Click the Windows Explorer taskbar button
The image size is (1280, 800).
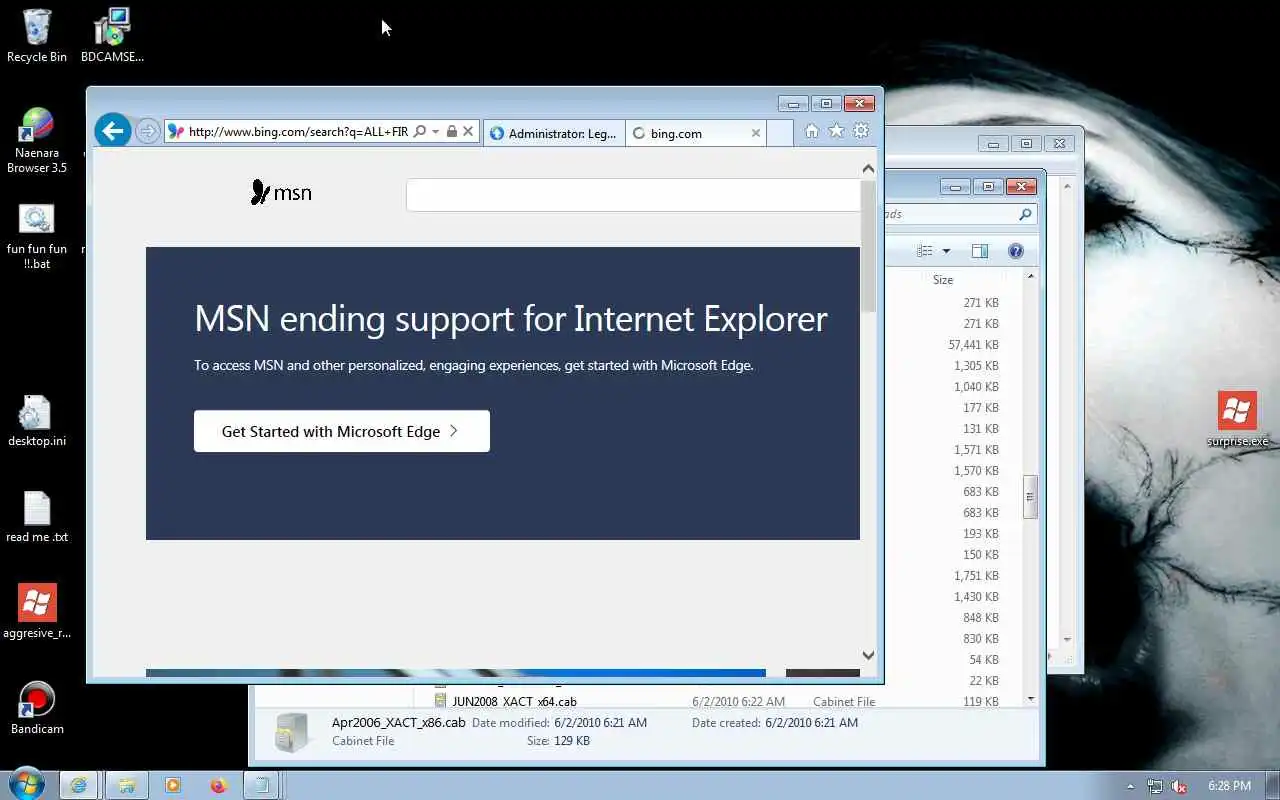click(x=127, y=786)
